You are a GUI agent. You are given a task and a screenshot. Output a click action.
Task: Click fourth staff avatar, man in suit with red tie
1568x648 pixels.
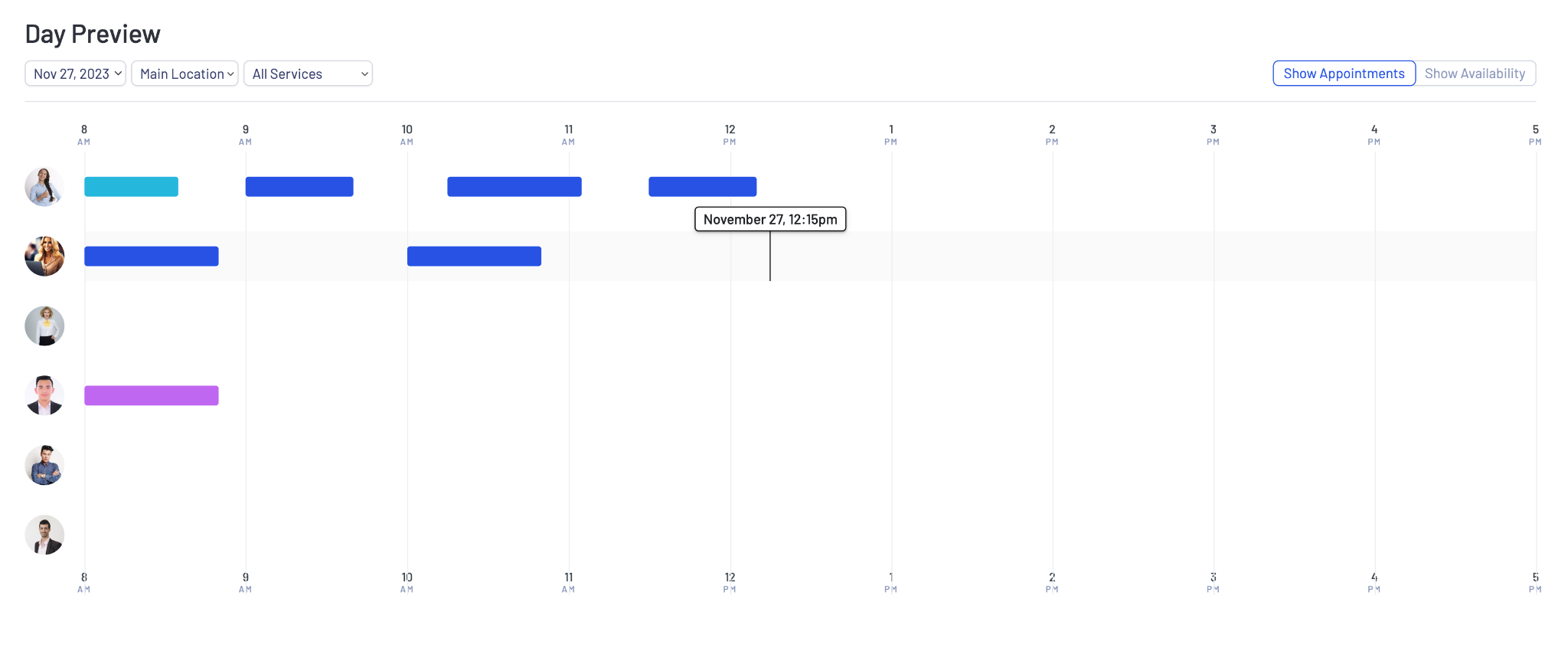click(x=44, y=395)
